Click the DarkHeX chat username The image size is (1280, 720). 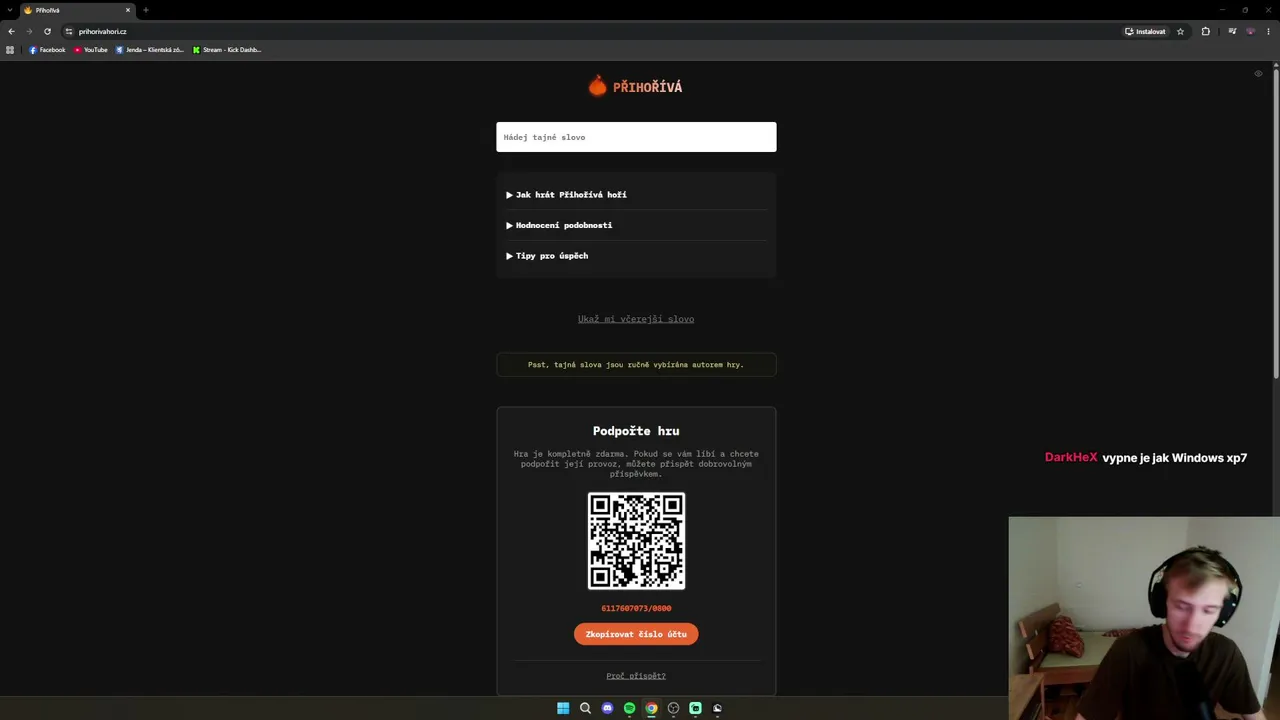1071,458
